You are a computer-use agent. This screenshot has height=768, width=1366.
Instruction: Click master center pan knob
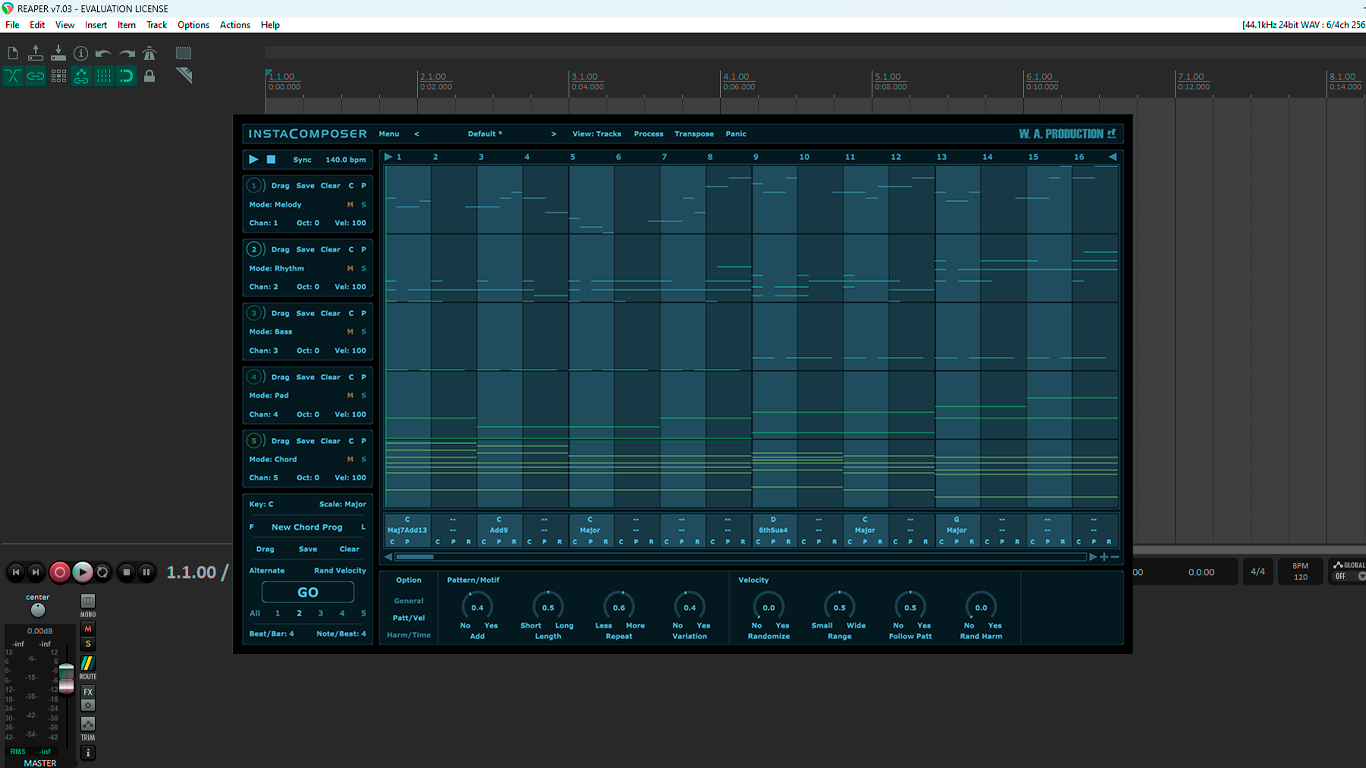click(x=37, y=609)
